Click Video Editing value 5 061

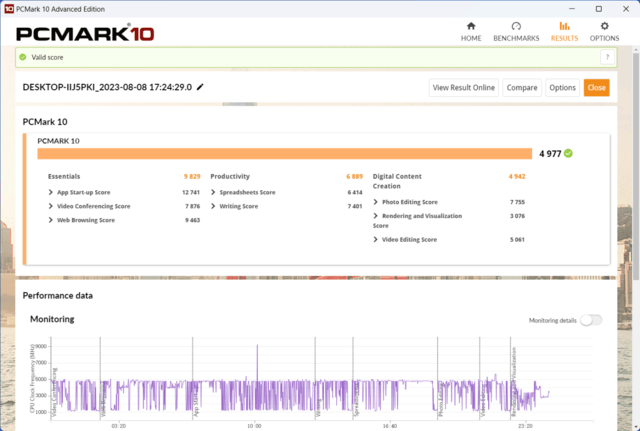pyautogui.click(x=517, y=240)
